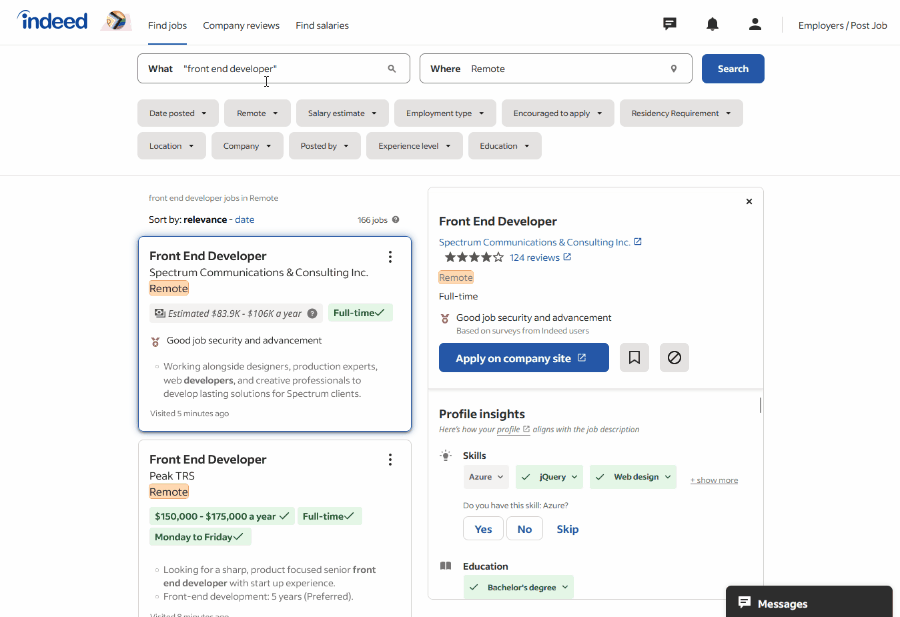Expand the Remote filter dropdown
900x617 pixels.
[257, 113]
